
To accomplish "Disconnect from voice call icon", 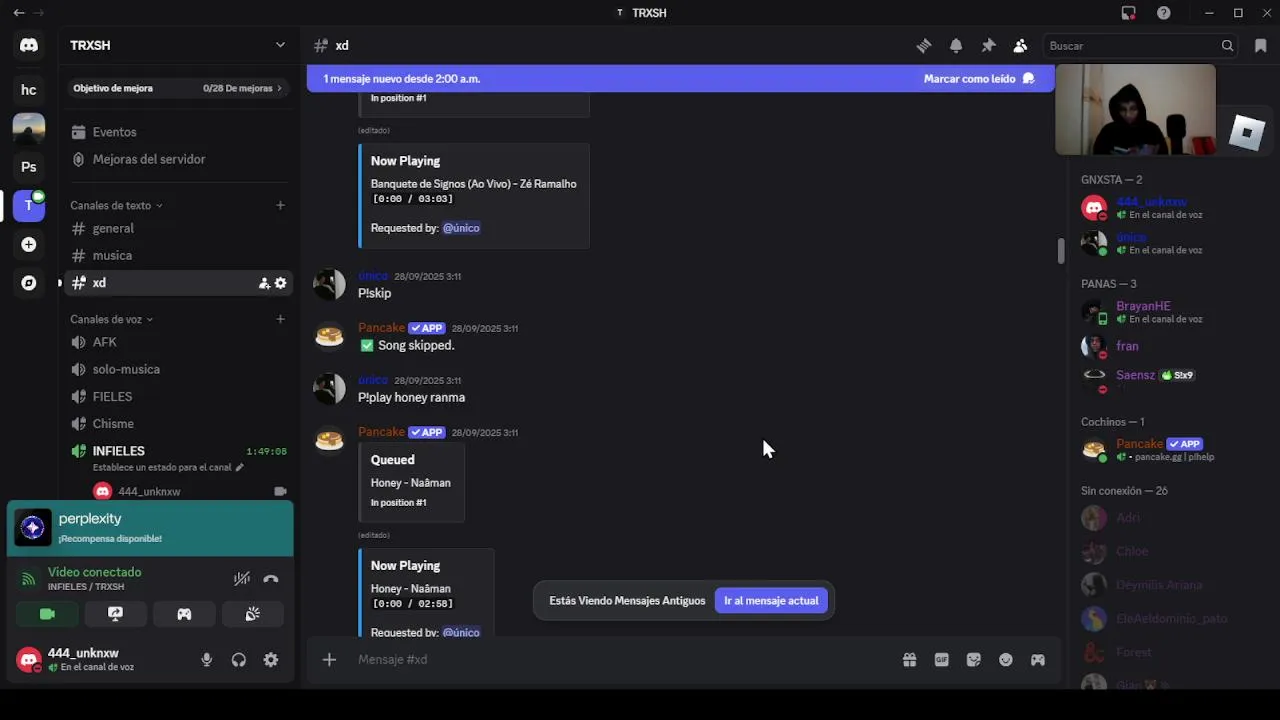I will click(270, 579).
